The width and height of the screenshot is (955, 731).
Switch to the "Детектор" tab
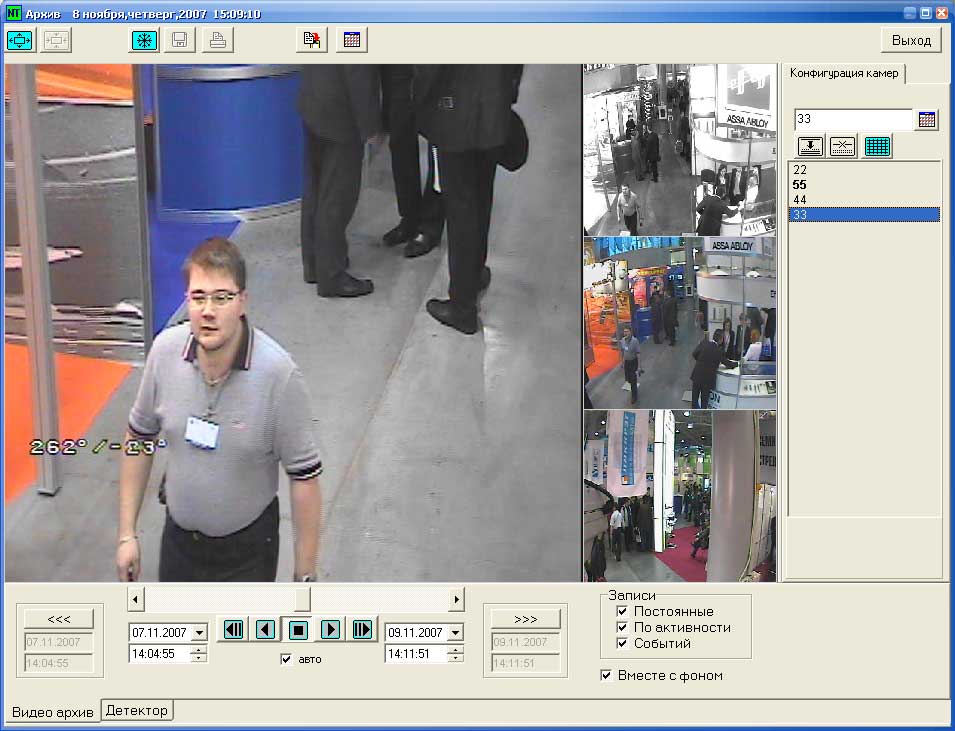click(x=137, y=710)
